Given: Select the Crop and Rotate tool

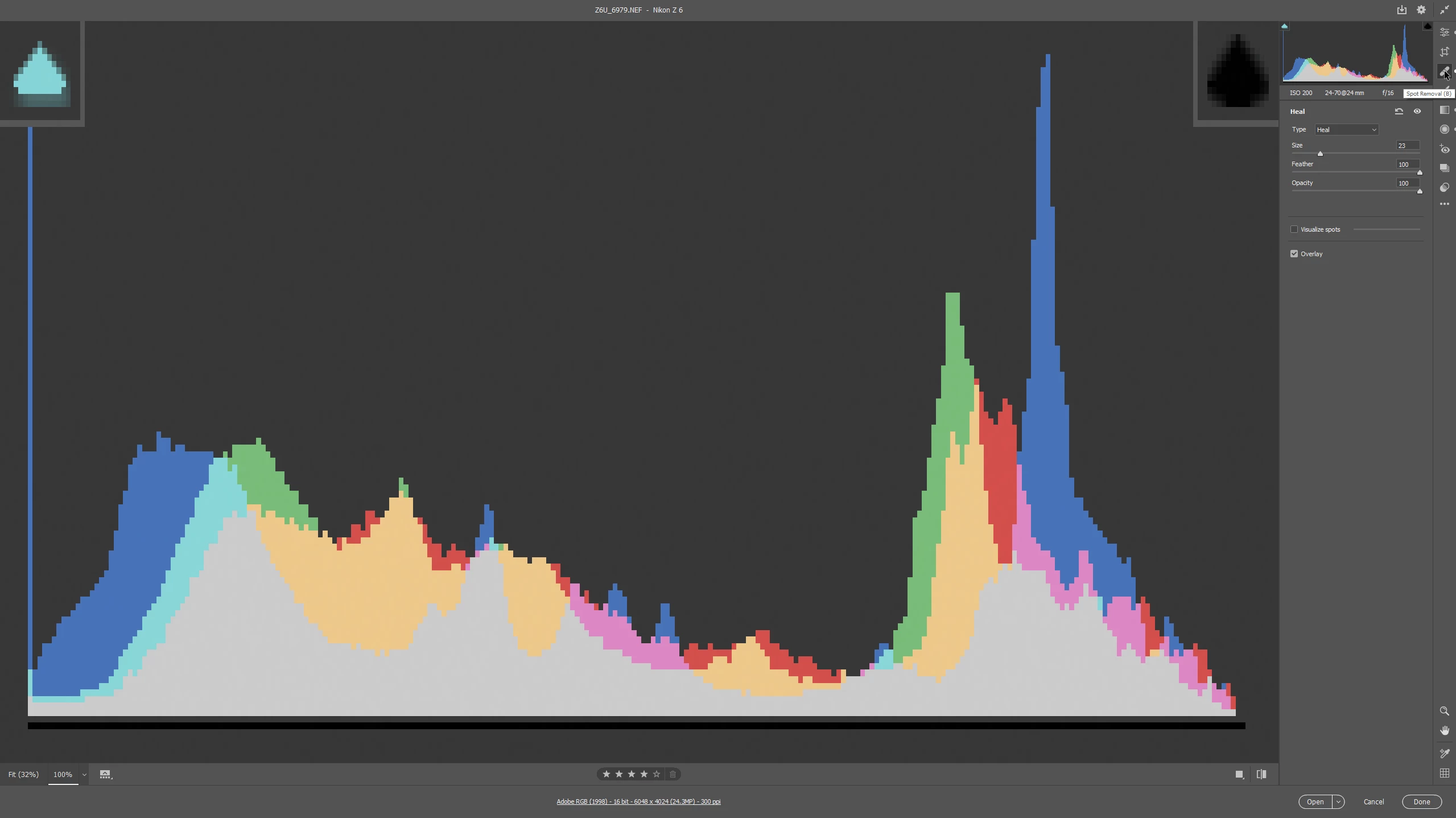Looking at the screenshot, I should pyautogui.click(x=1444, y=52).
